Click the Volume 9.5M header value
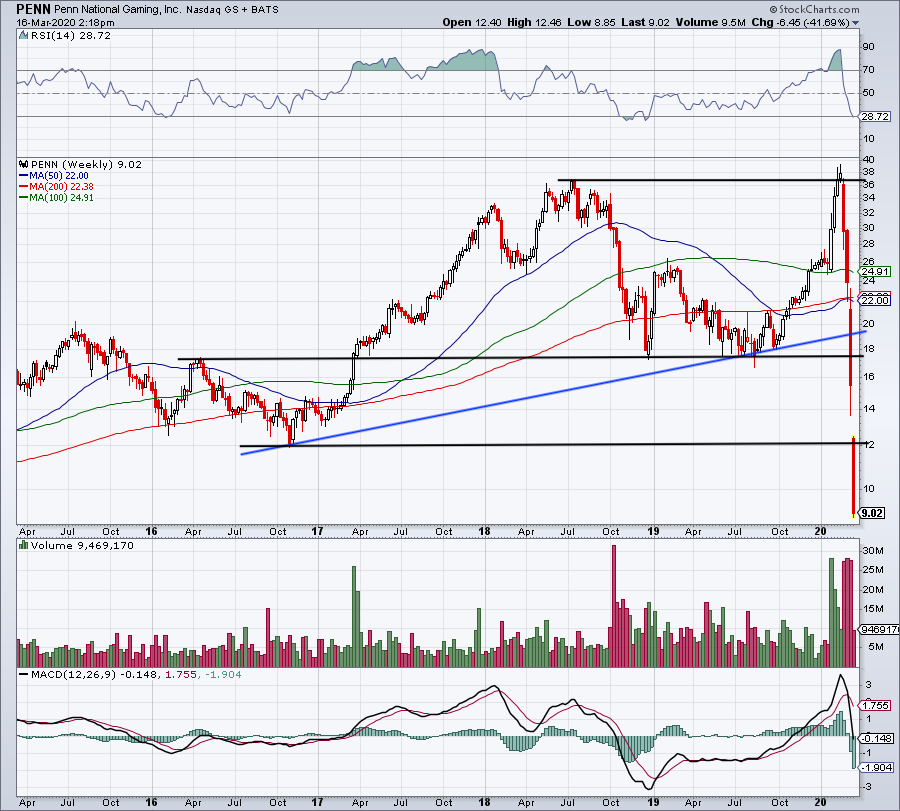Screen dimensions: 900x811 point(710,22)
